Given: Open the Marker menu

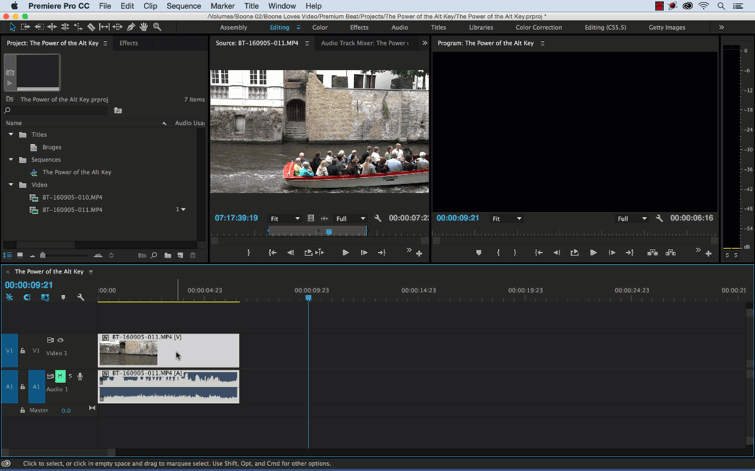Looking at the screenshot, I should coord(222,6).
